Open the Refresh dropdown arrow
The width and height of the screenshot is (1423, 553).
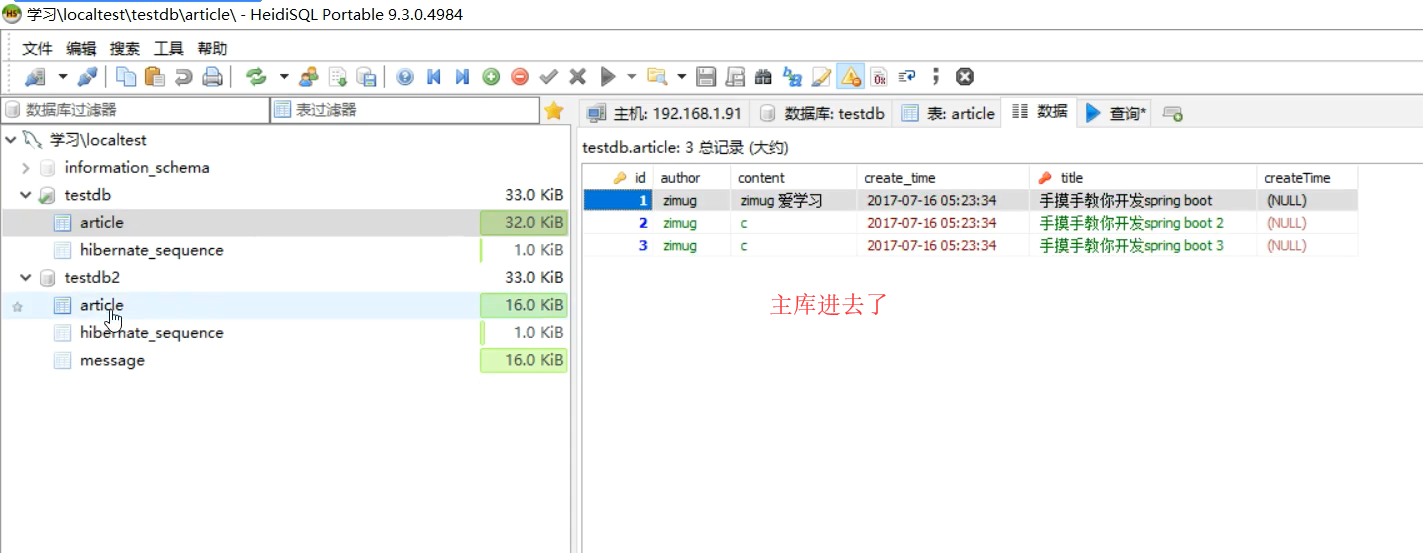click(283, 76)
